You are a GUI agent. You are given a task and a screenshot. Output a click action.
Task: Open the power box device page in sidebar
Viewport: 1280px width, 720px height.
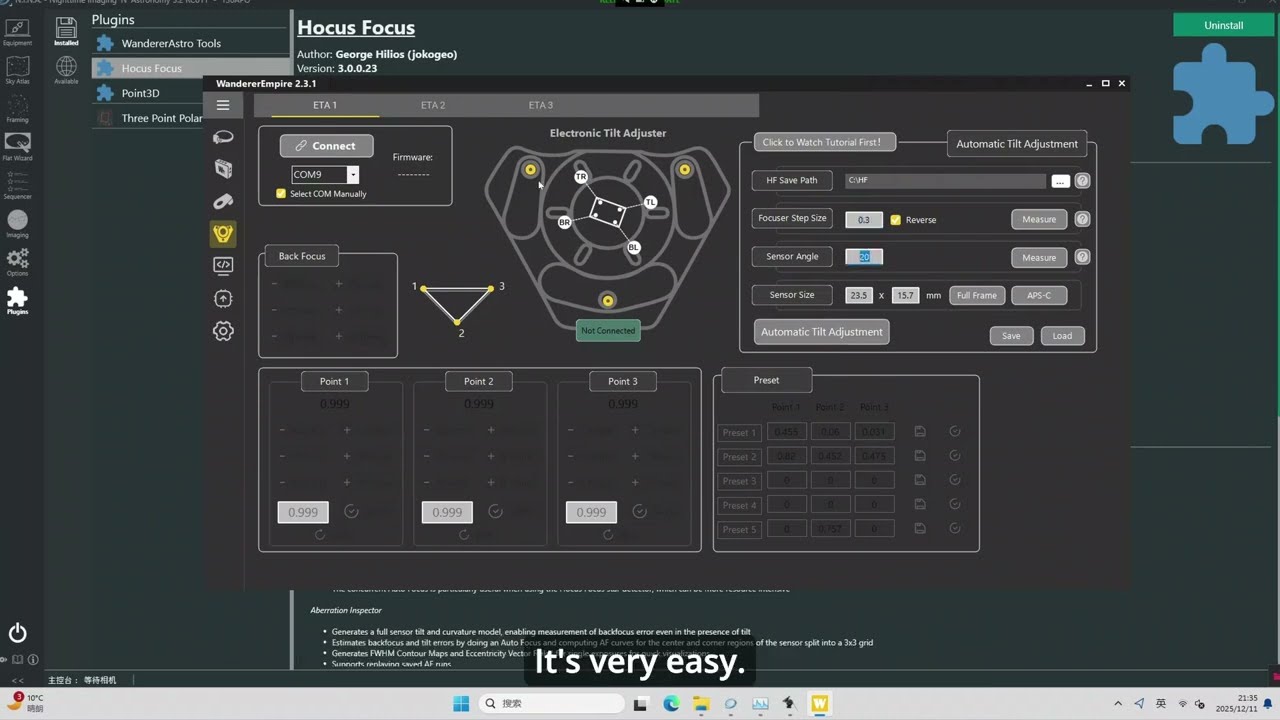click(x=223, y=169)
